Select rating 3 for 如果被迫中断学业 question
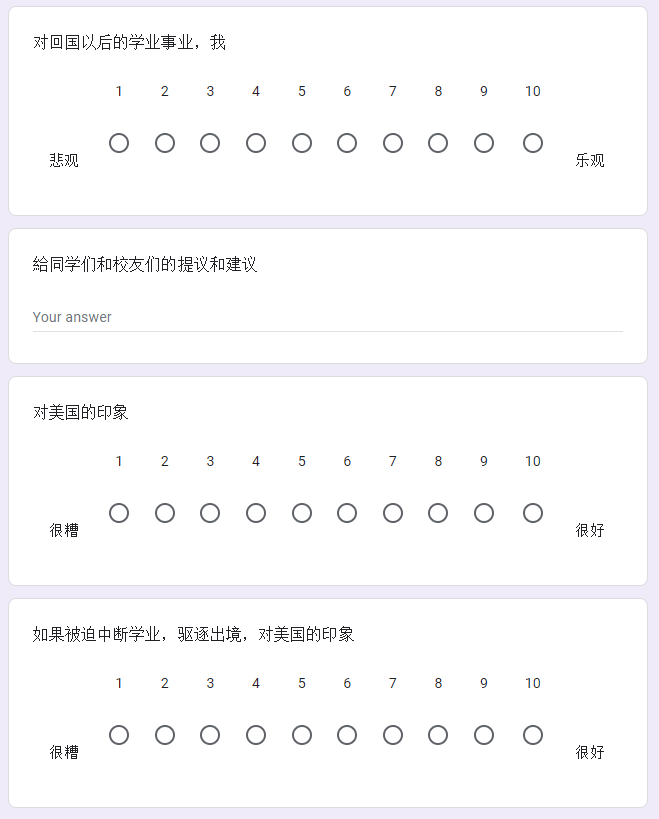The width and height of the screenshot is (659, 819). pos(210,735)
